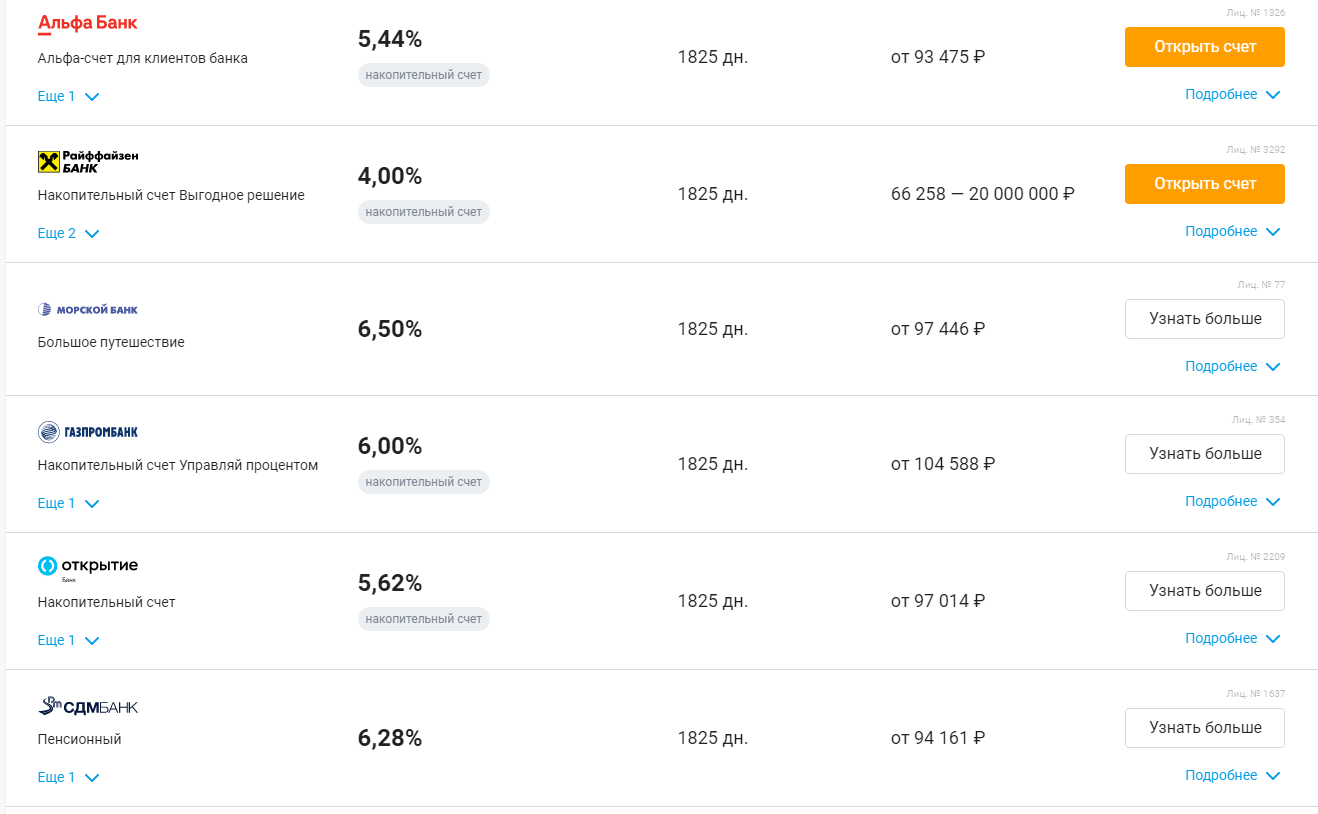The height and width of the screenshot is (814, 1318).
Task: Open 'Большое путешествие' deposit name
Action: [111, 343]
